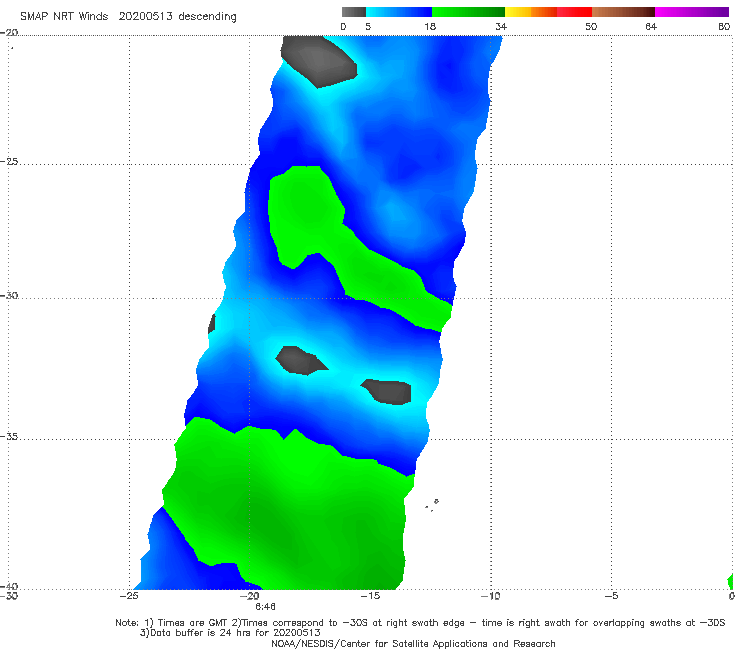The width and height of the screenshot is (740, 650).
Task: Click the note line beginning "Note: 1) Times are GMT"
Action: [x=420, y=623]
